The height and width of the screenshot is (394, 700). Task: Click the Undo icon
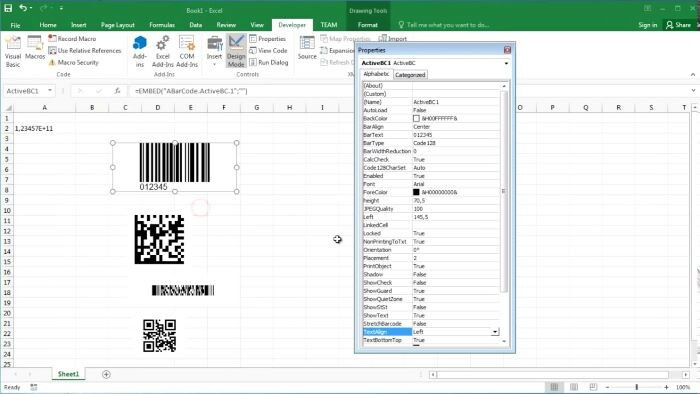click(x=23, y=8)
